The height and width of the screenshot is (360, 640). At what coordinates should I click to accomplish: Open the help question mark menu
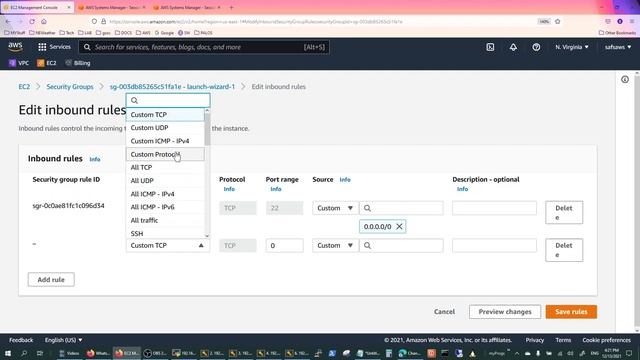coord(536,47)
